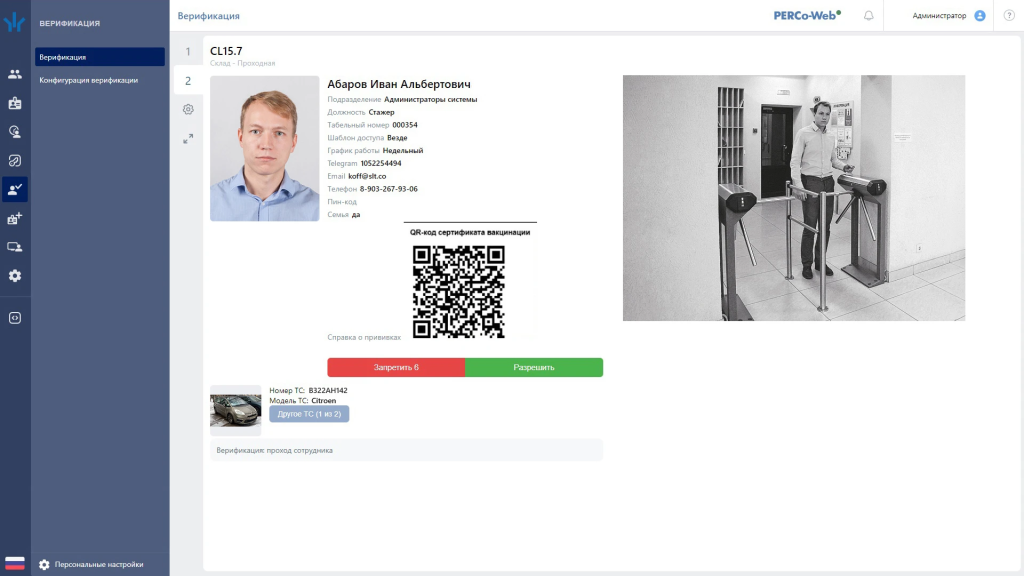Open the verification person-check sidebar icon
This screenshot has height=576, width=1024.
point(14,189)
